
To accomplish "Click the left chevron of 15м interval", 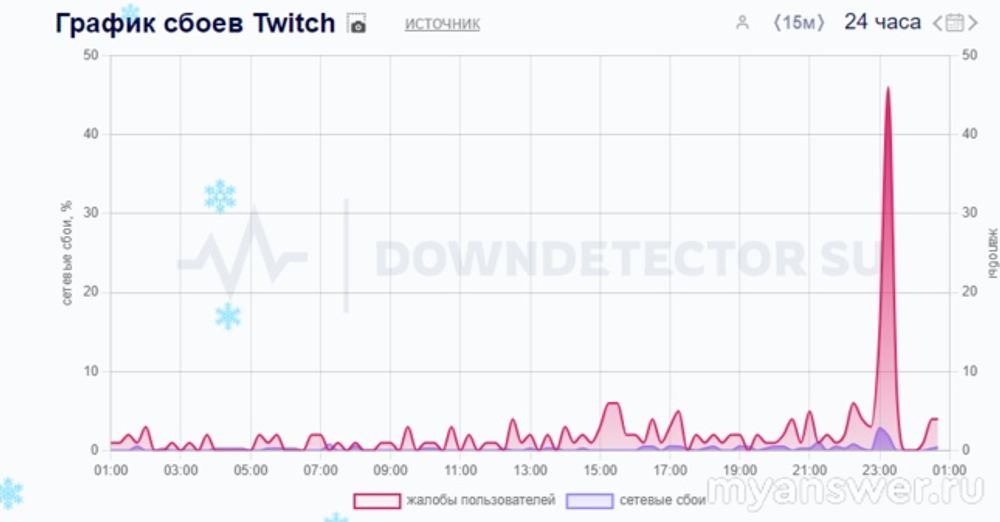I will pyautogui.click(x=777, y=23).
